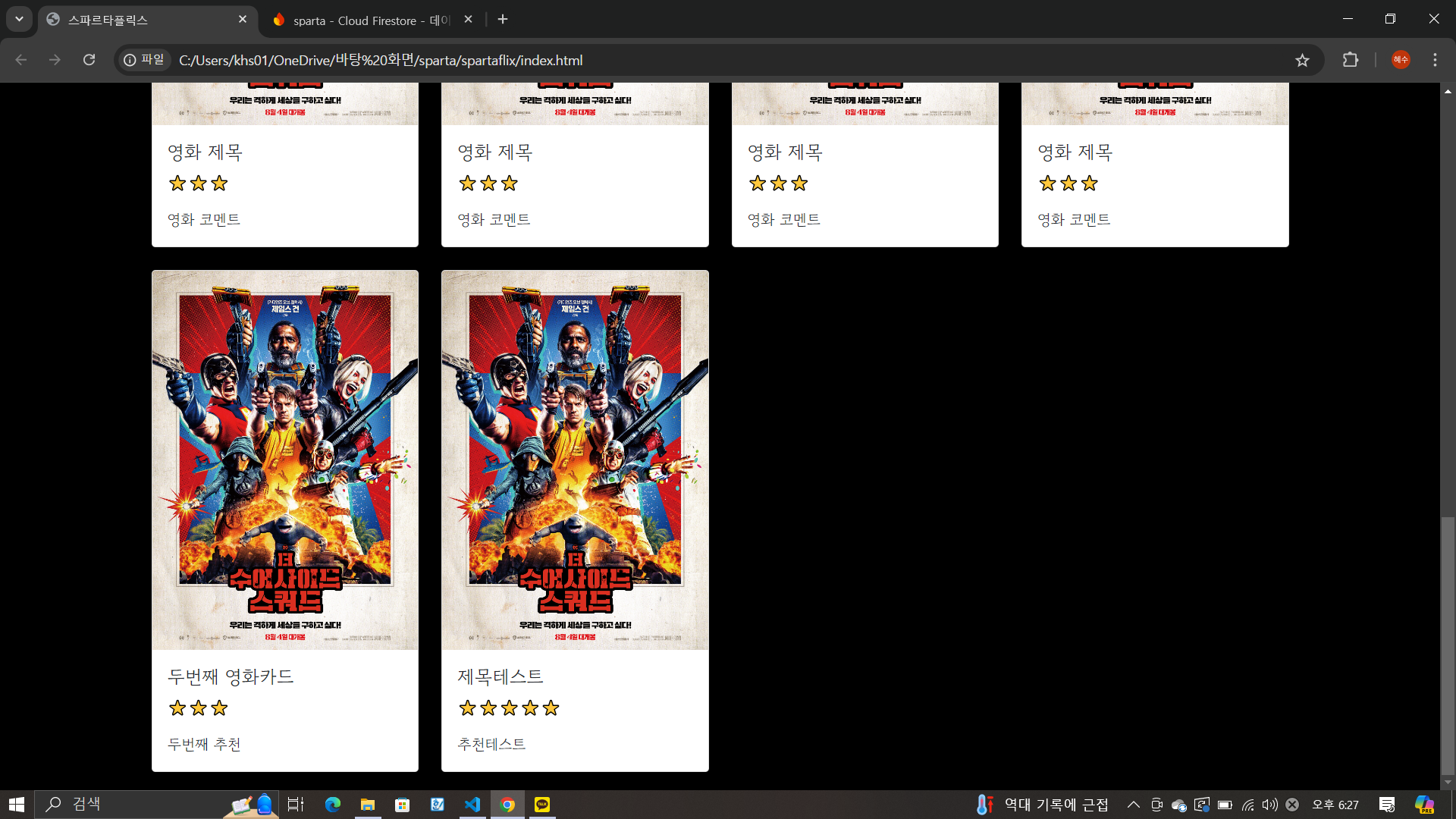
Task: Click the Meet Now camera tray icon
Action: click(x=1156, y=805)
